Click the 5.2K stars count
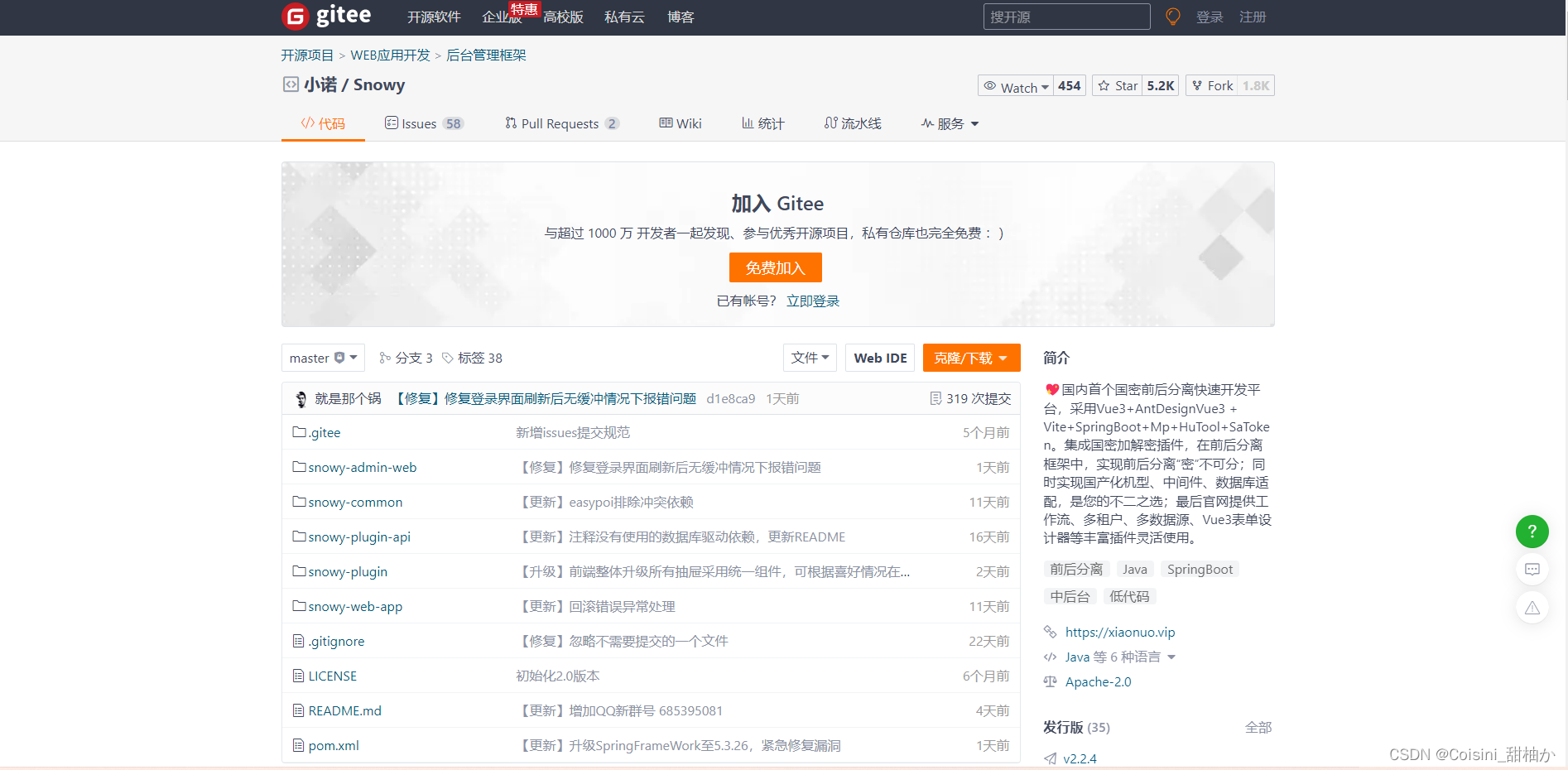 (x=1161, y=86)
